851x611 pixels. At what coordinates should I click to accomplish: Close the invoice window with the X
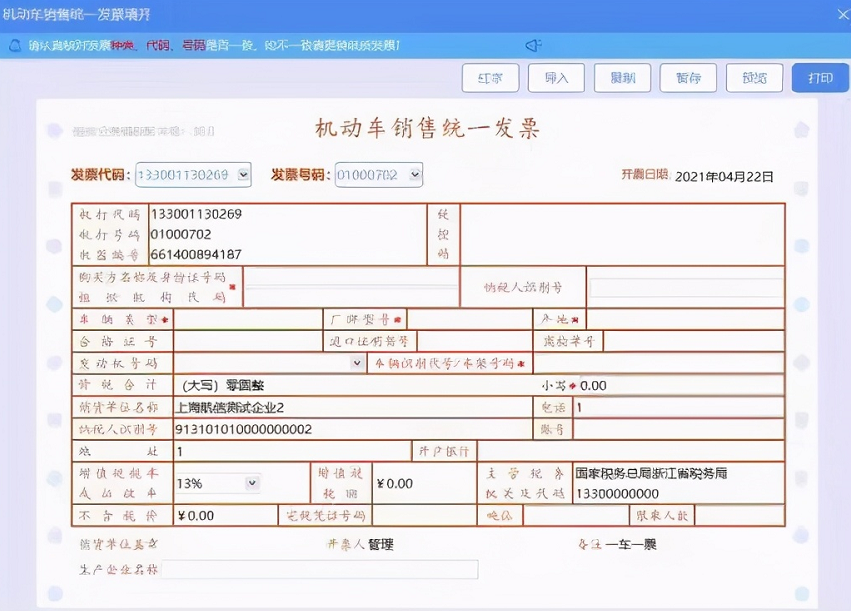point(843,14)
